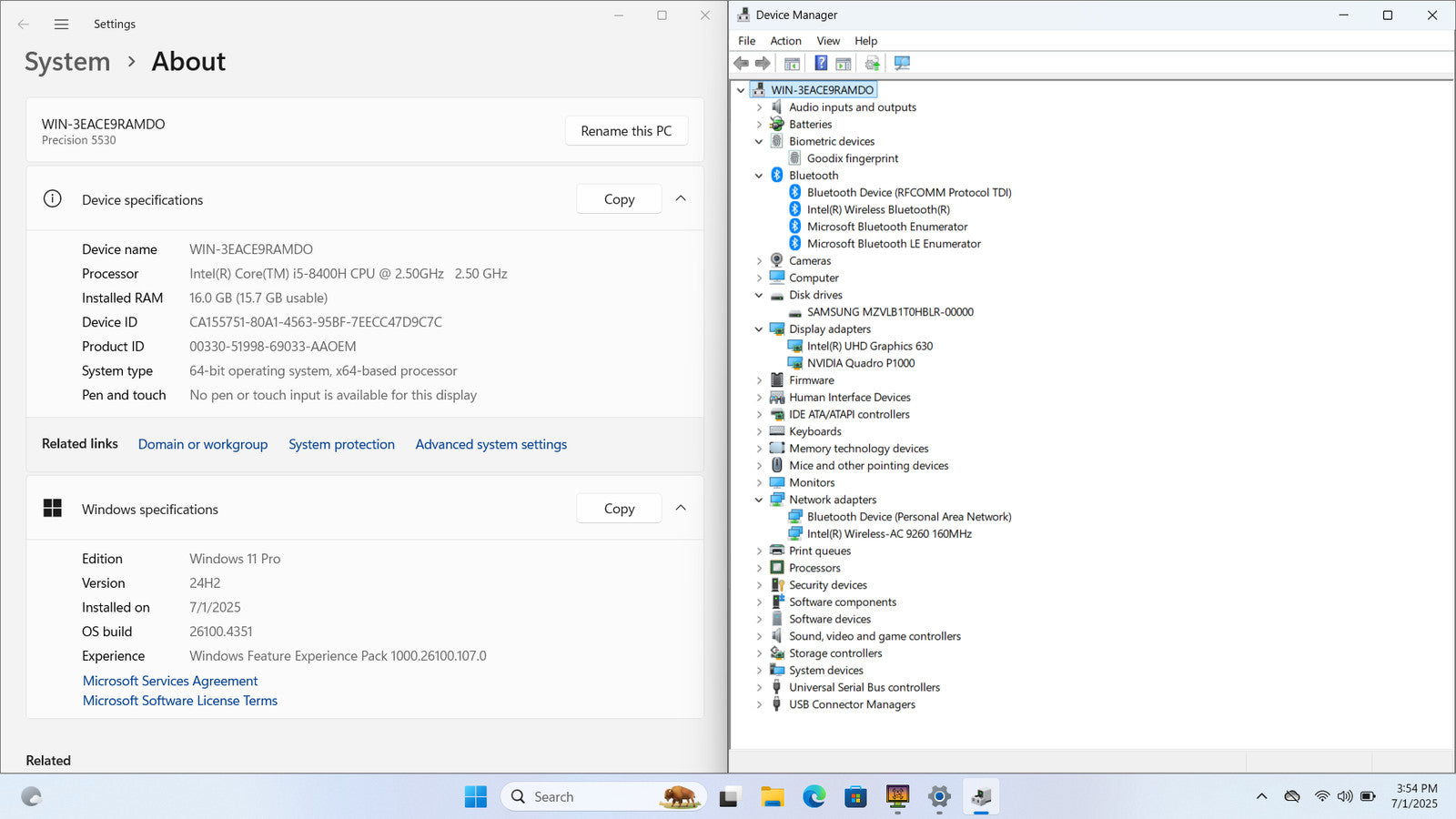Select the Goodix fingerprint device
Image resolution: width=1456 pixels, height=819 pixels.
point(852,158)
